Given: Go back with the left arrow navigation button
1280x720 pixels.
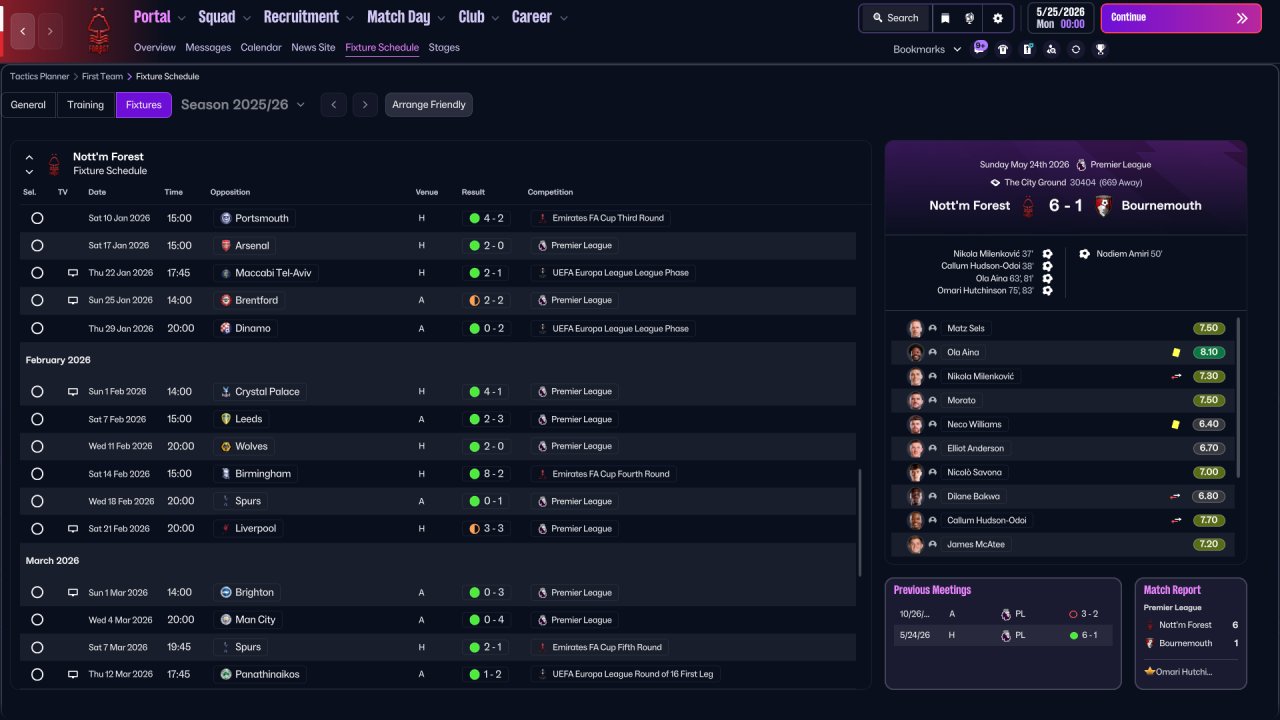Looking at the screenshot, I should 23,31.
